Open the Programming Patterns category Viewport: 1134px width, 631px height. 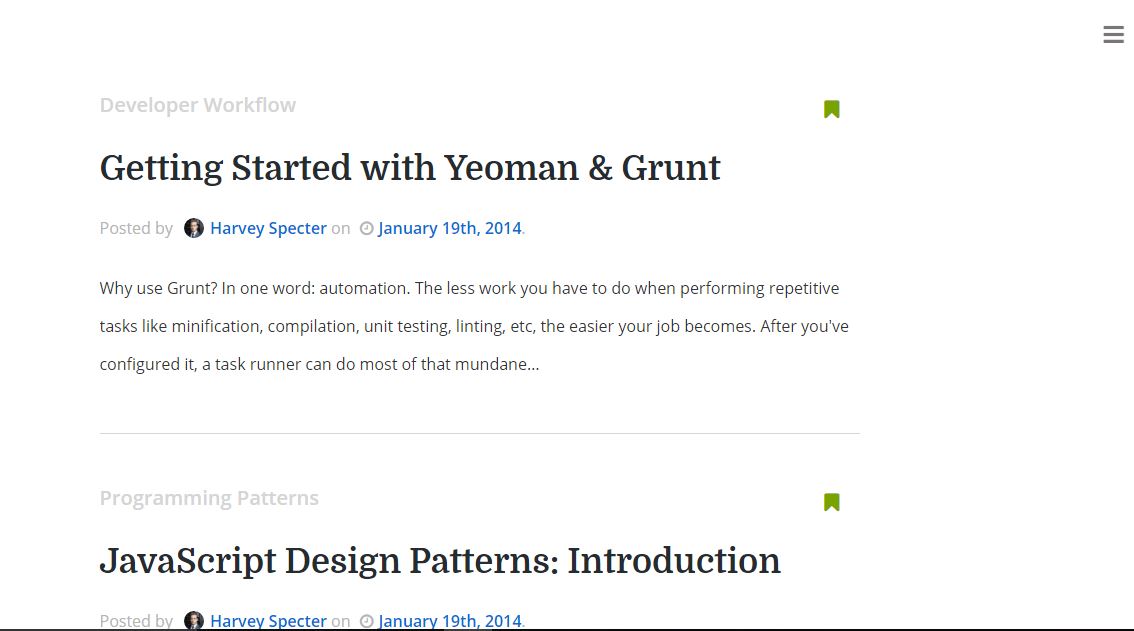[209, 498]
